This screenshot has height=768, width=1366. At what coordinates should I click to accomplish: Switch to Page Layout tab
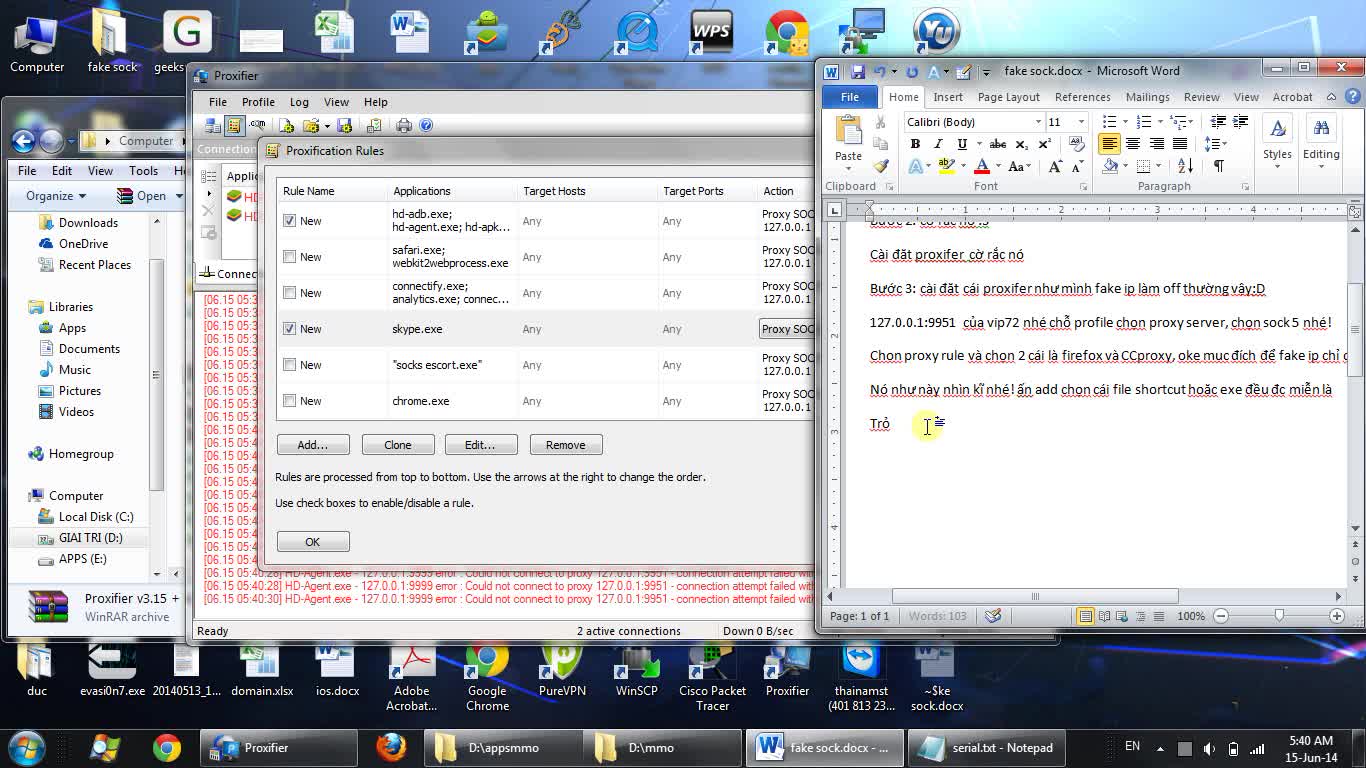pyautogui.click(x=1008, y=97)
